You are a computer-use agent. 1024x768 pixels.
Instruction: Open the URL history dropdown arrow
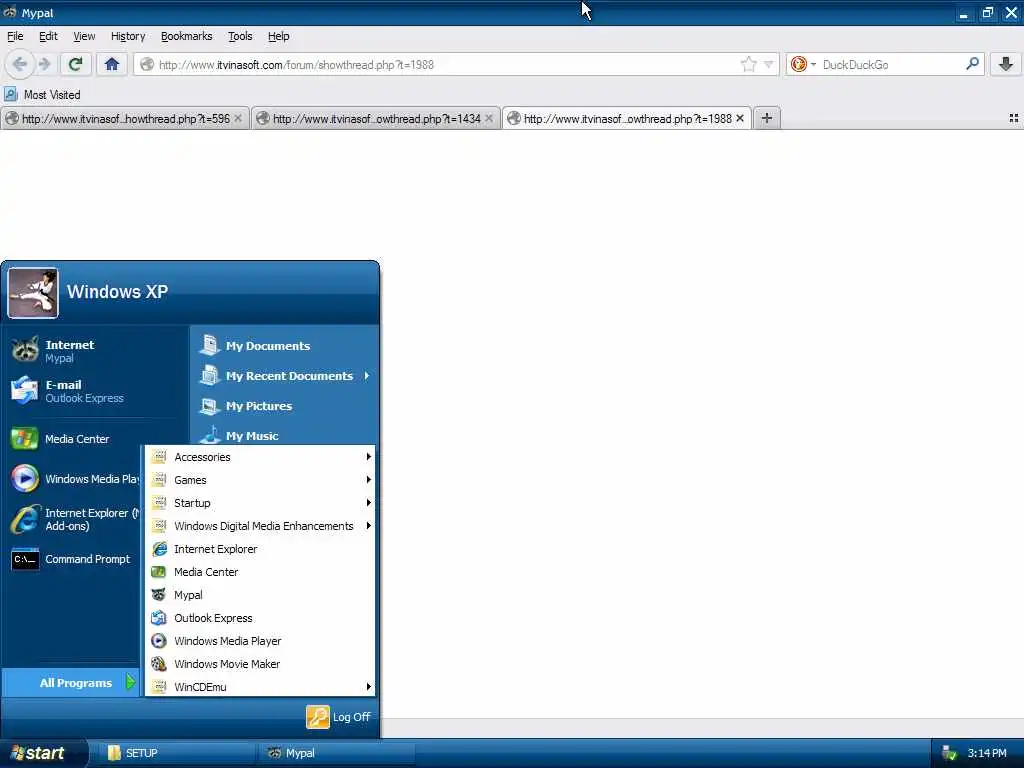pyautogui.click(x=769, y=64)
